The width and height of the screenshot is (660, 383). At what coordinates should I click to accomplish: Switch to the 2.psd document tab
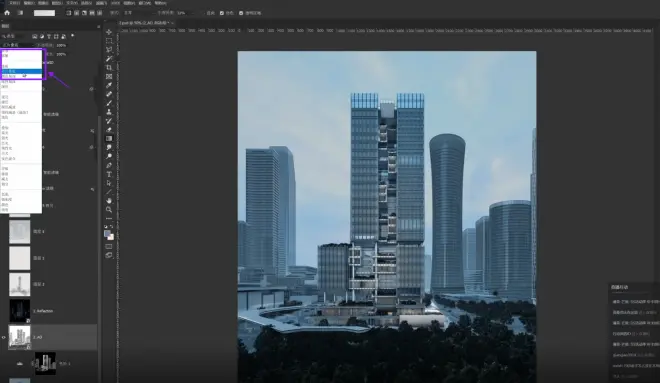click(143, 23)
